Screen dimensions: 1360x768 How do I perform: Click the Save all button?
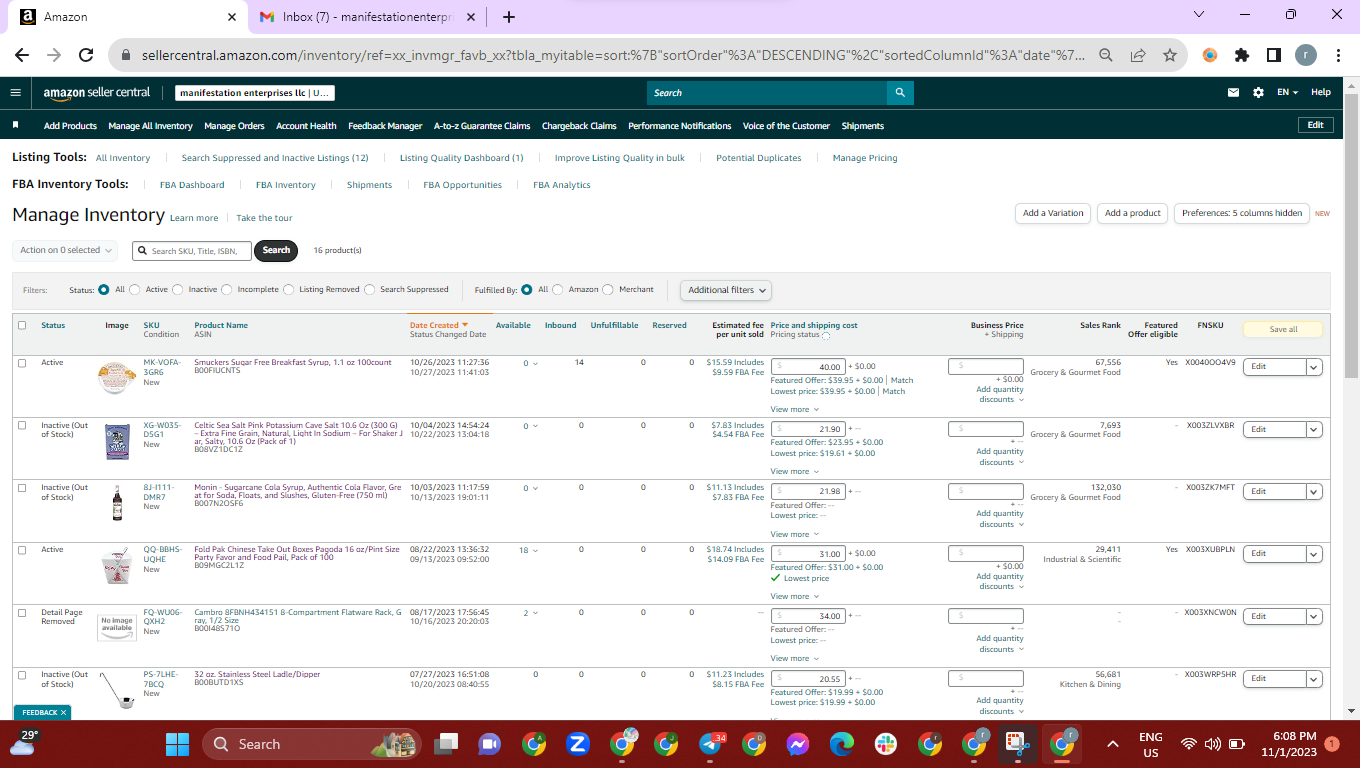click(x=1283, y=329)
